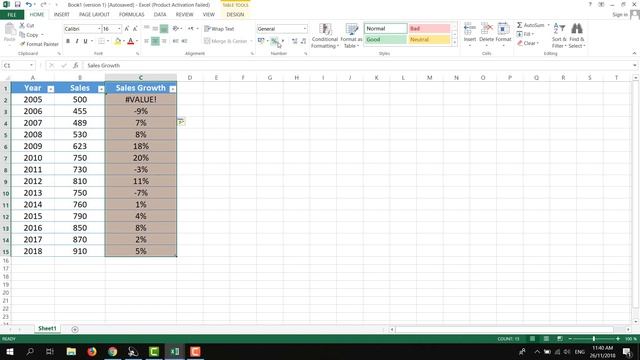Open the Year column filter dropdown
Screen dimensions: 640x360
(x=51, y=89)
